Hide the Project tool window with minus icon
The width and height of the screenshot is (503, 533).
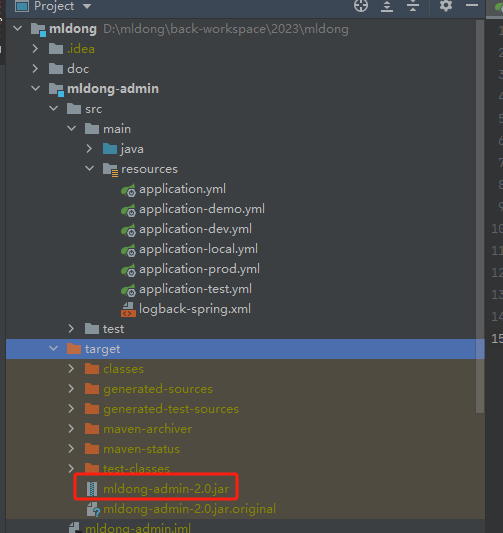click(x=472, y=5)
